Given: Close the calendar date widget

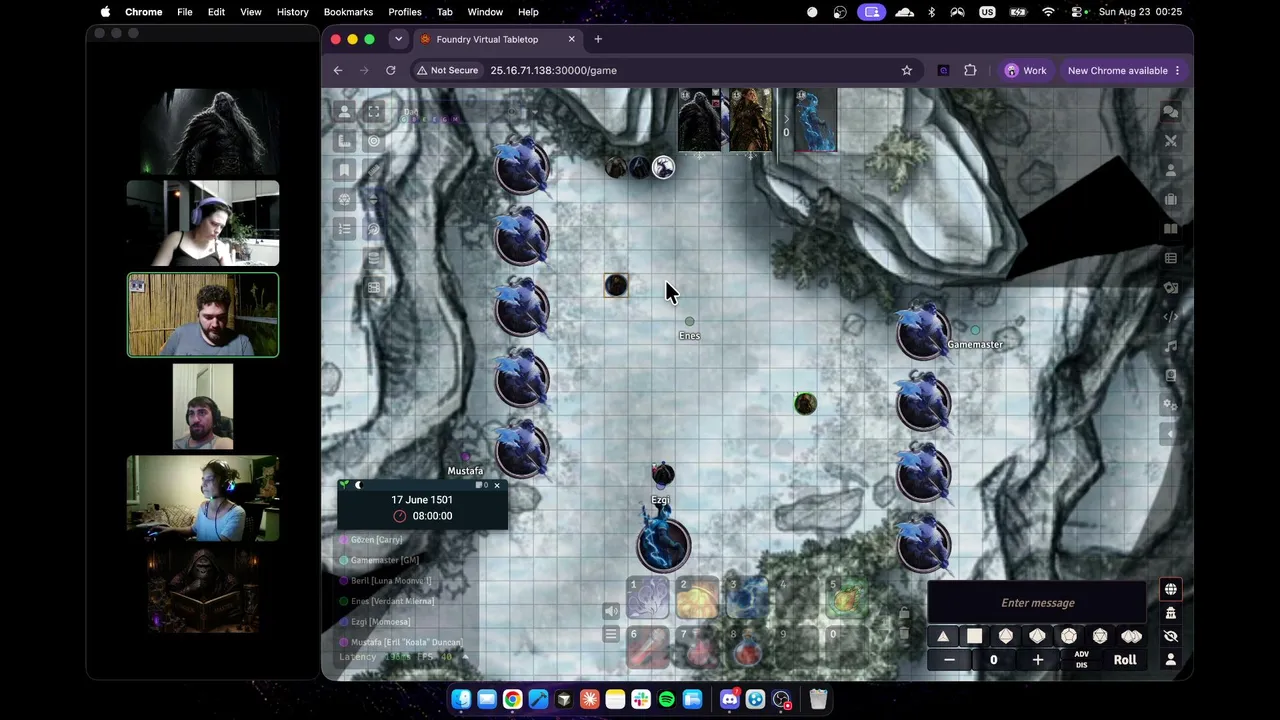Looking at the screenshot, I should (x=497, y=485).
